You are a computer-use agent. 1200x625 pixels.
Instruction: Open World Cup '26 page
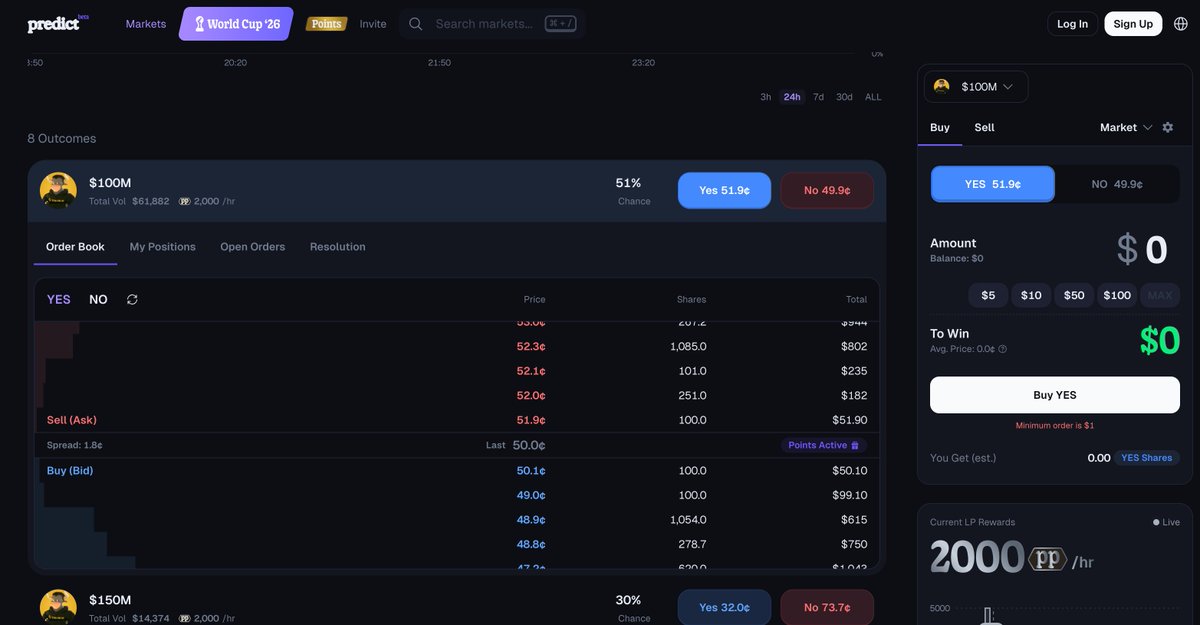[237, 24]
